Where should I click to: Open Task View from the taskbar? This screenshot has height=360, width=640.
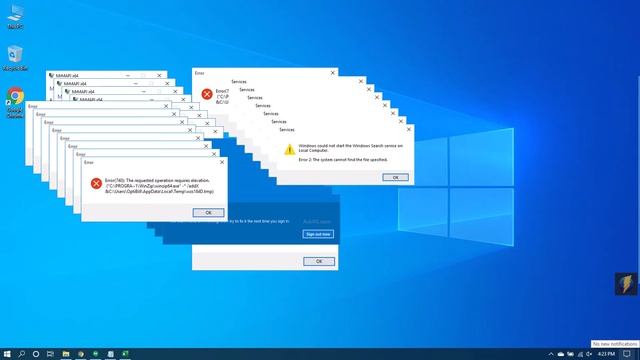coord(50,354)
